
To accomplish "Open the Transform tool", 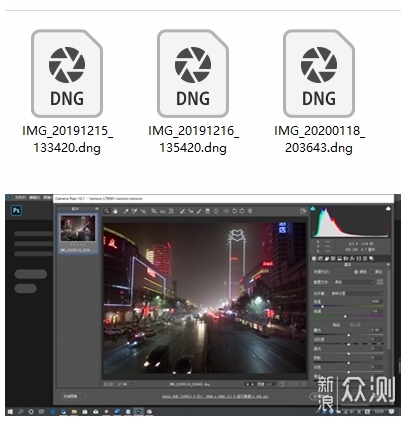I will coord(171,211).
